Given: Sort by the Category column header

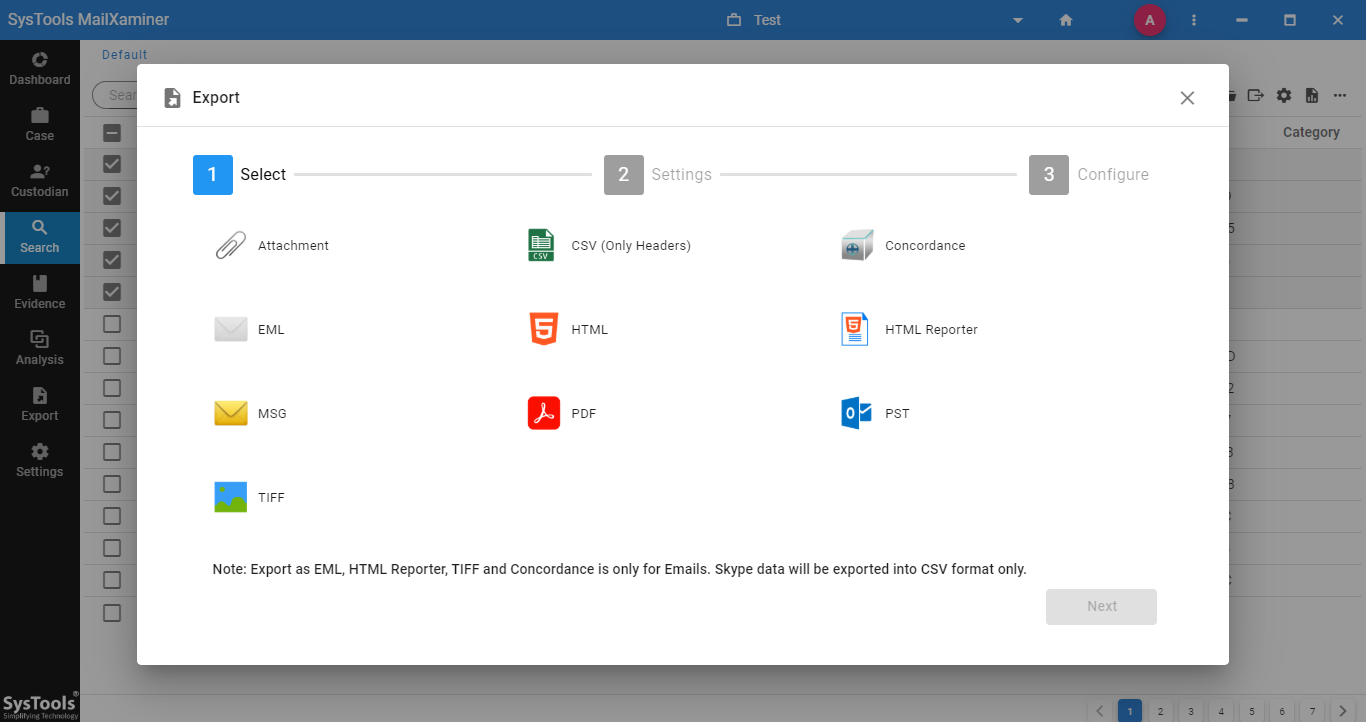Looking at the screenshot, I should [x=1311, y=132].
